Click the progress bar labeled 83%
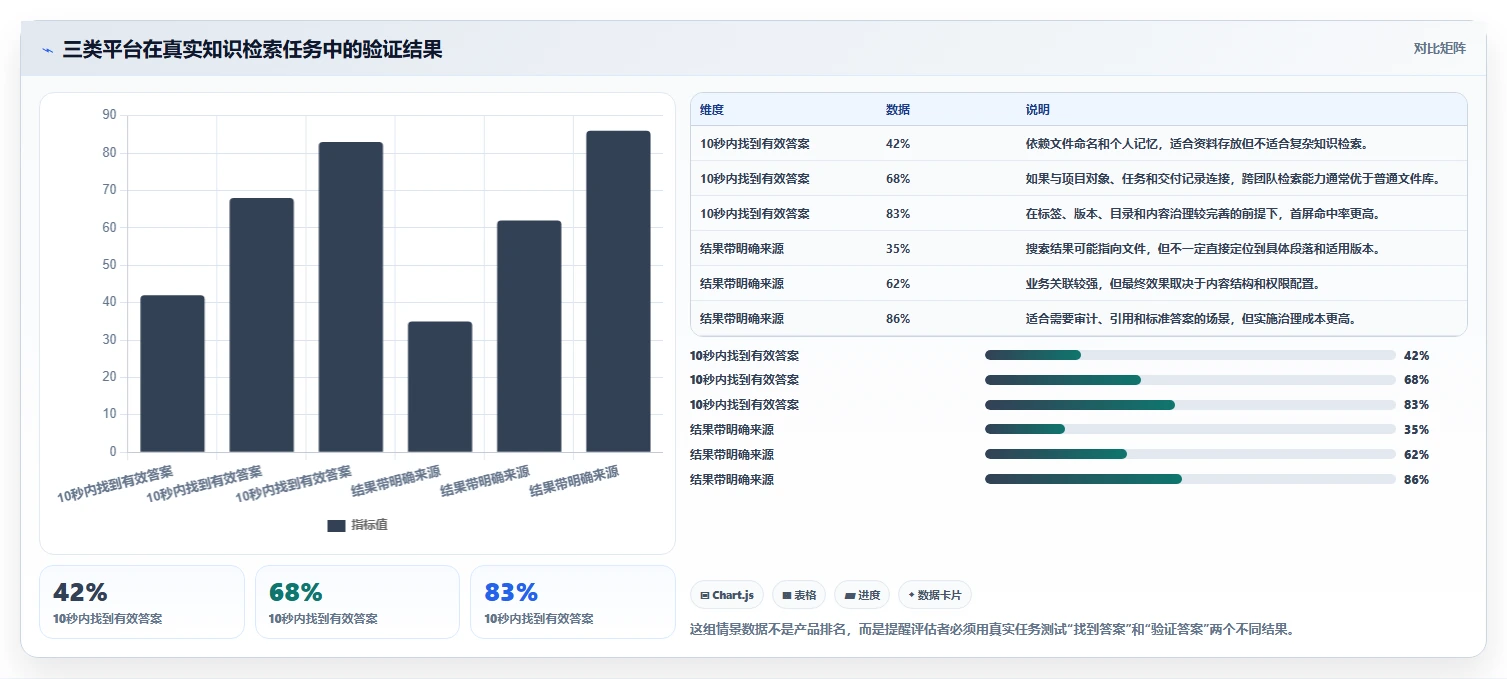1507x679 pixels. coord(1190,405)
